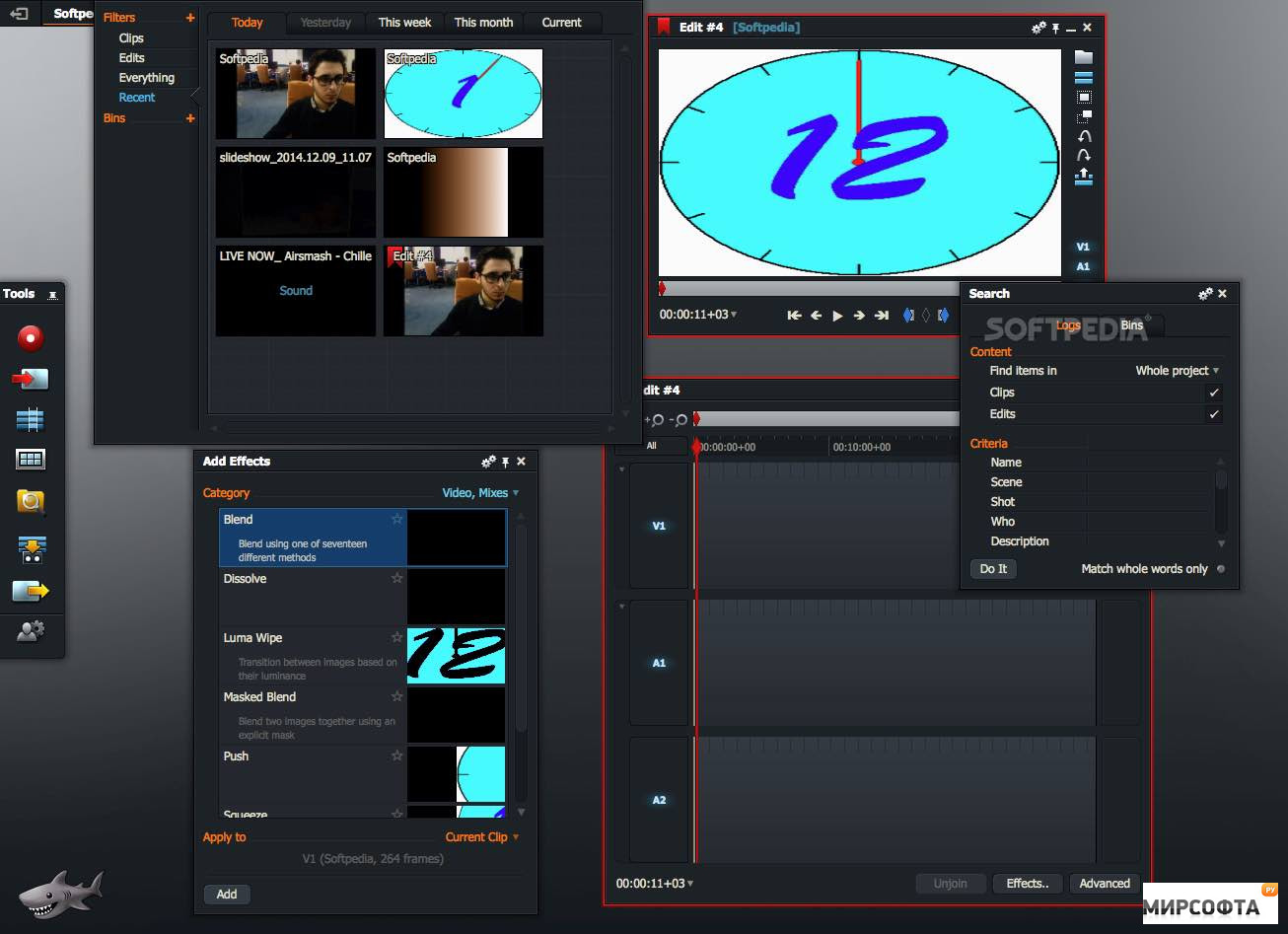Collapse the A1 track arrow in timeline
This screenshot has height=934, width=1288.
pos(621,607)
